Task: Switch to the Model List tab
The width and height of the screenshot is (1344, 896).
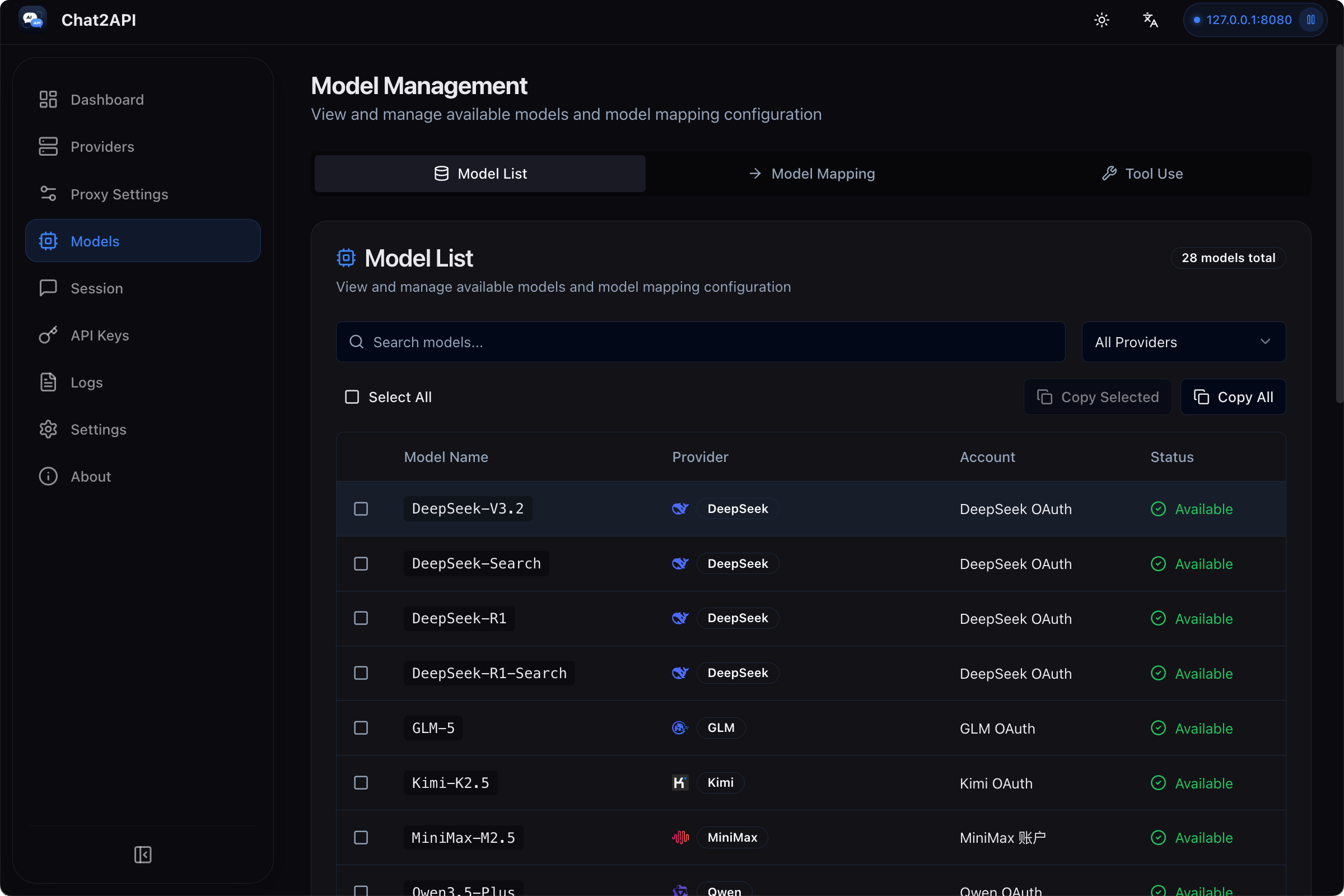Action: (480, 173)
